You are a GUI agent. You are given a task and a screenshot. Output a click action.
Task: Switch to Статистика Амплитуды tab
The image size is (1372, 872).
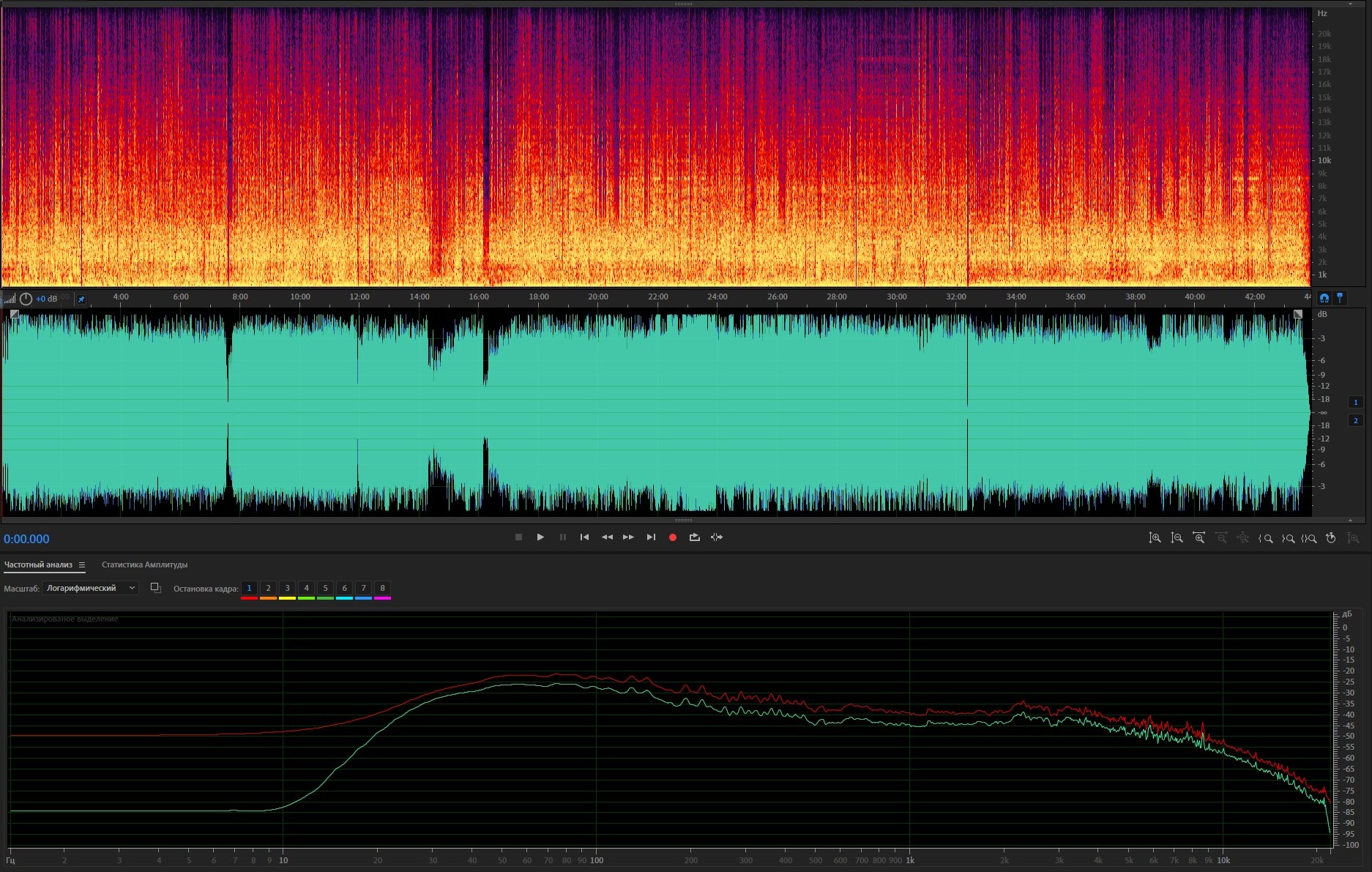[x=144, y=564]
